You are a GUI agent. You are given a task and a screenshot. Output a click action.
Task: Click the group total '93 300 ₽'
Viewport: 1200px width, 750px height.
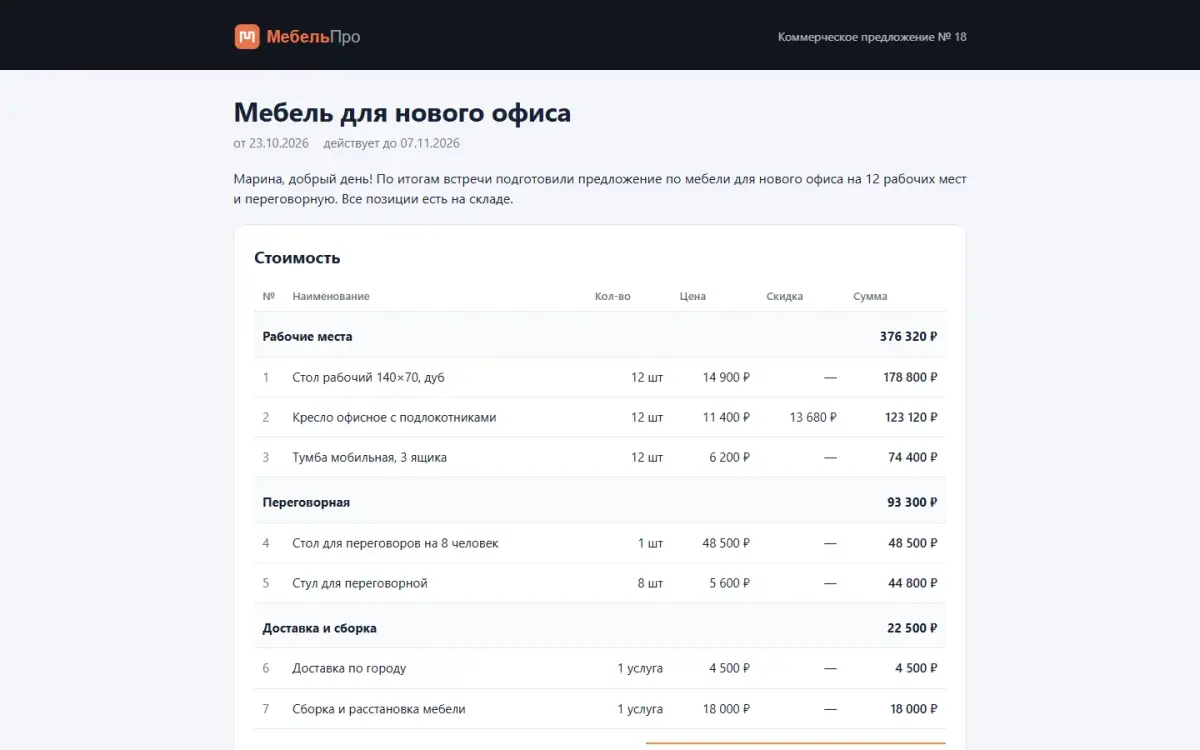click(x=912, y=502)
